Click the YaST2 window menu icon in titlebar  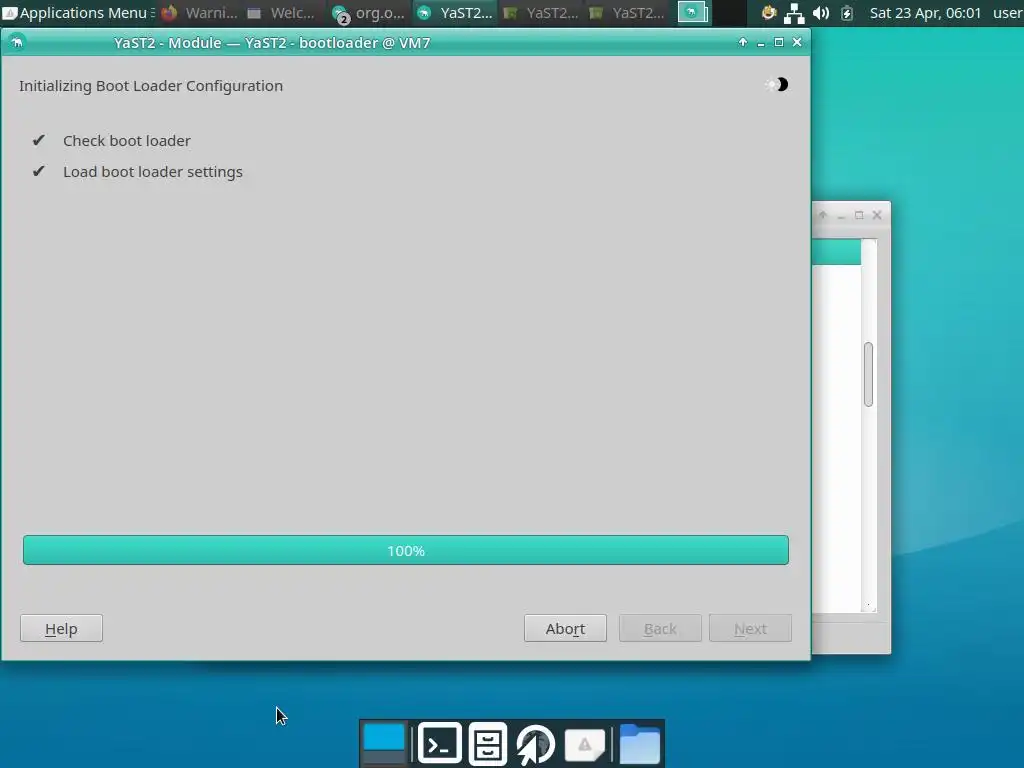click(x=17, y=42)
